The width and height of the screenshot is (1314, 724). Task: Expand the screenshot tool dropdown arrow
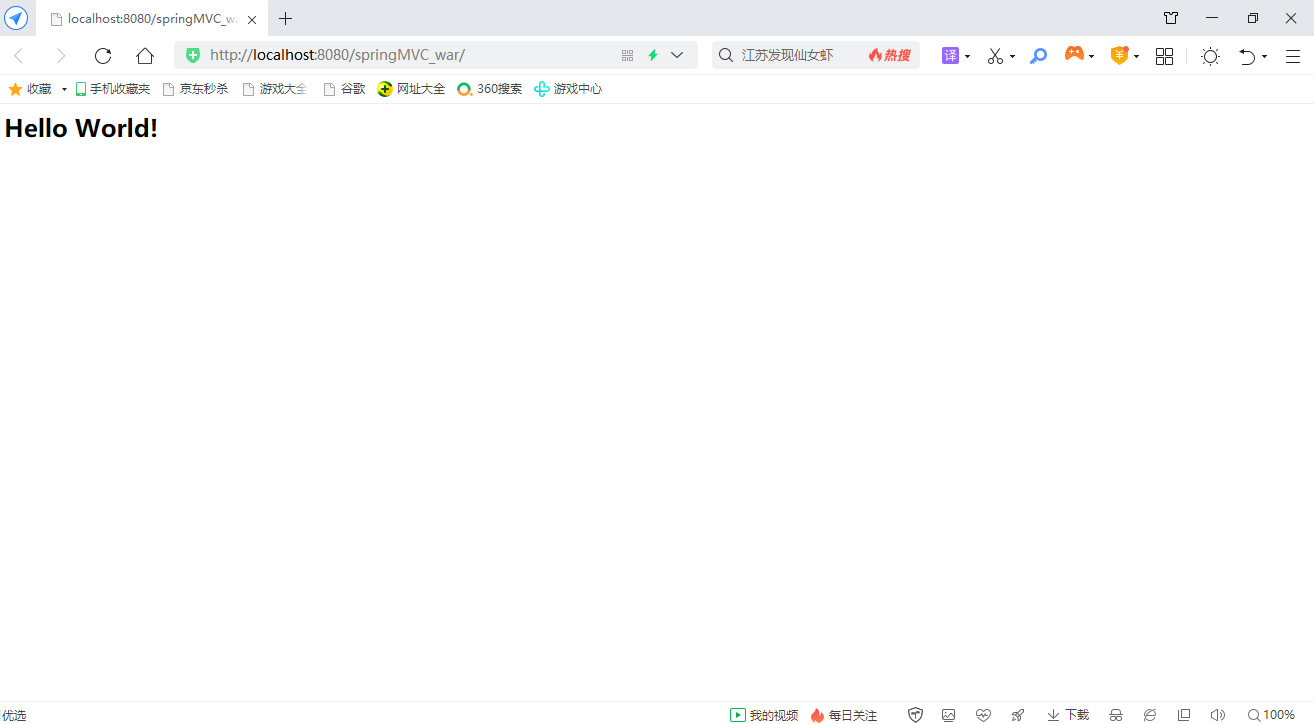pos(1012,57)
